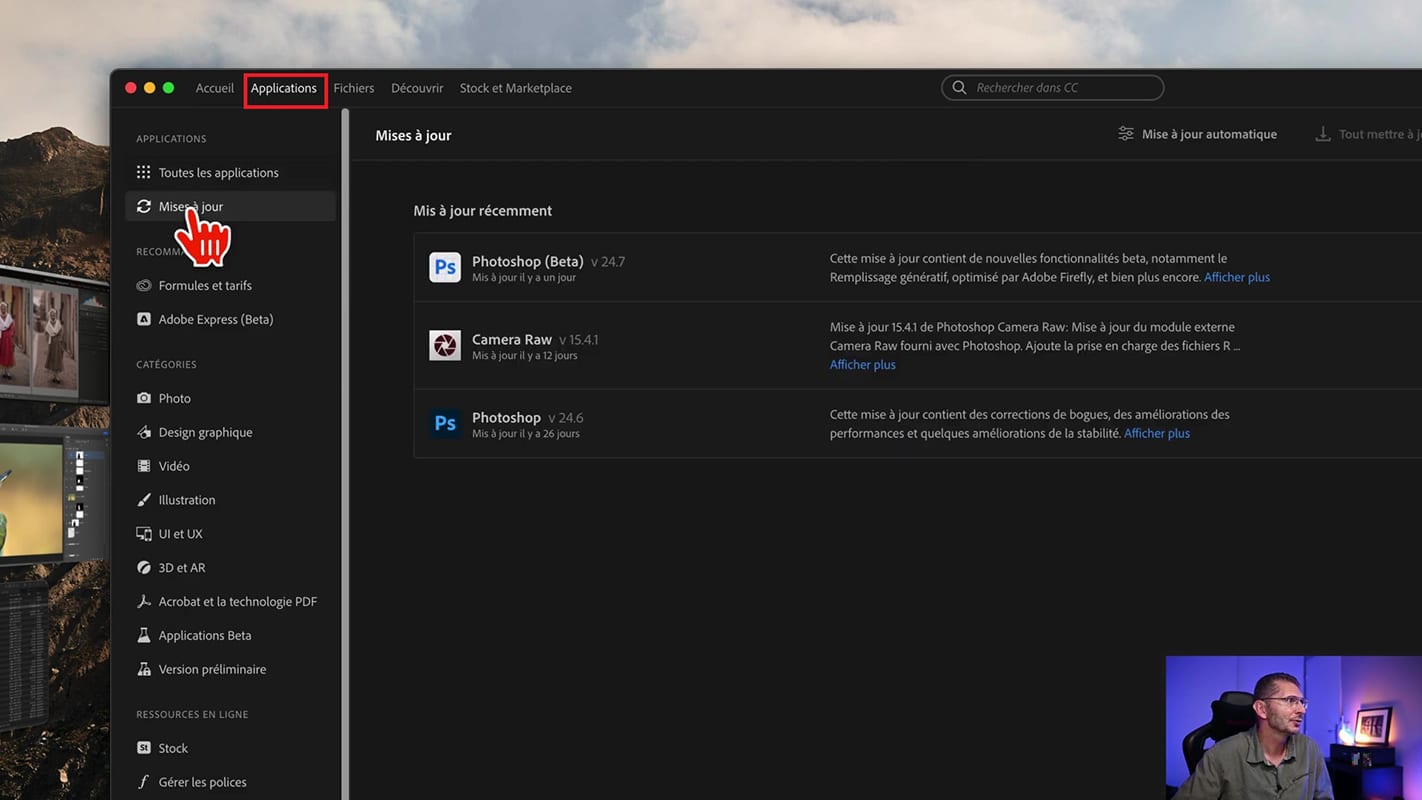The height and width of the screenshot is (800, 1422).
Task: Choose the Vidéo category
Action: (x=231, y=466)
